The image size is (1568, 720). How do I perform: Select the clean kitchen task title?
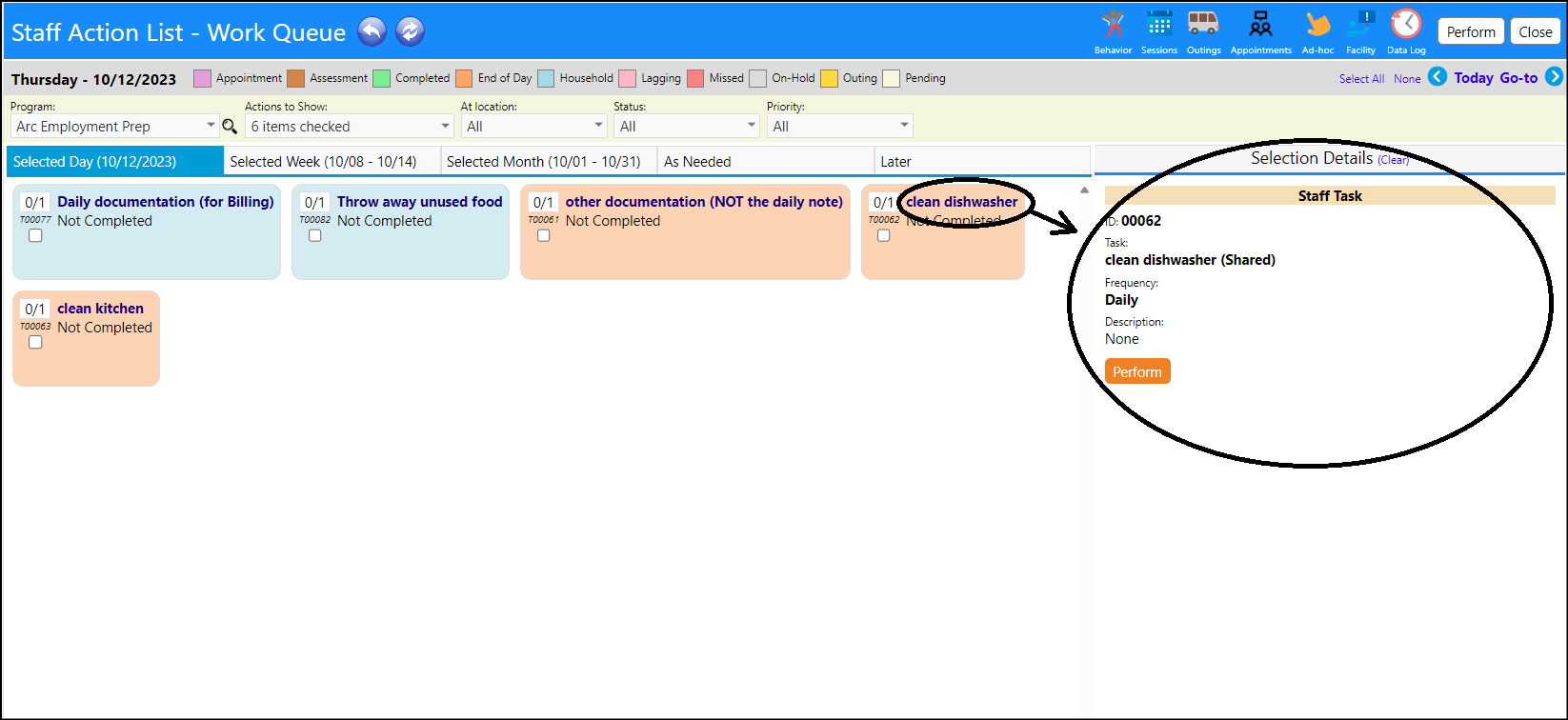(100, 309)
